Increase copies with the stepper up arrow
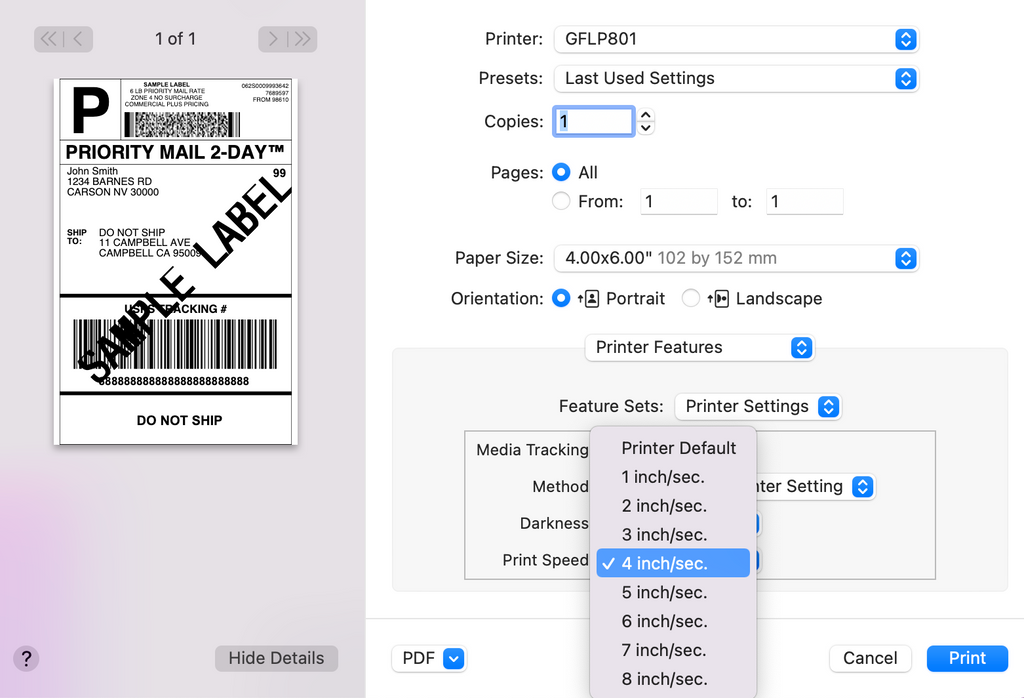Screen dimensions: 1024x698 [x=646, y=115]
